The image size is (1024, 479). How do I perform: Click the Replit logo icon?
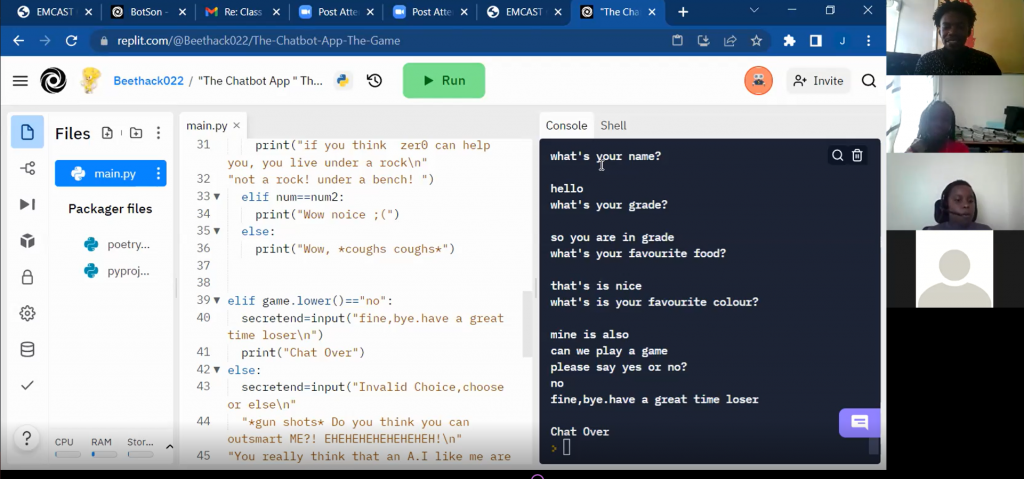[x=53, y=81]
